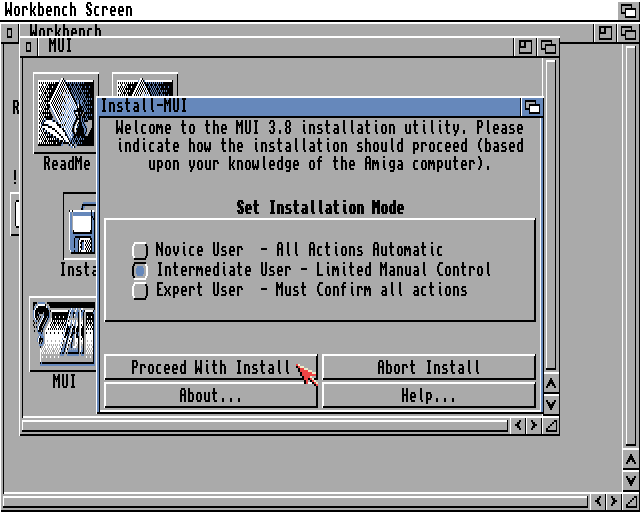Click the MUI icon label
Image resolution: width=640 pixels, height=512 pixels.
tap(64, 381)
